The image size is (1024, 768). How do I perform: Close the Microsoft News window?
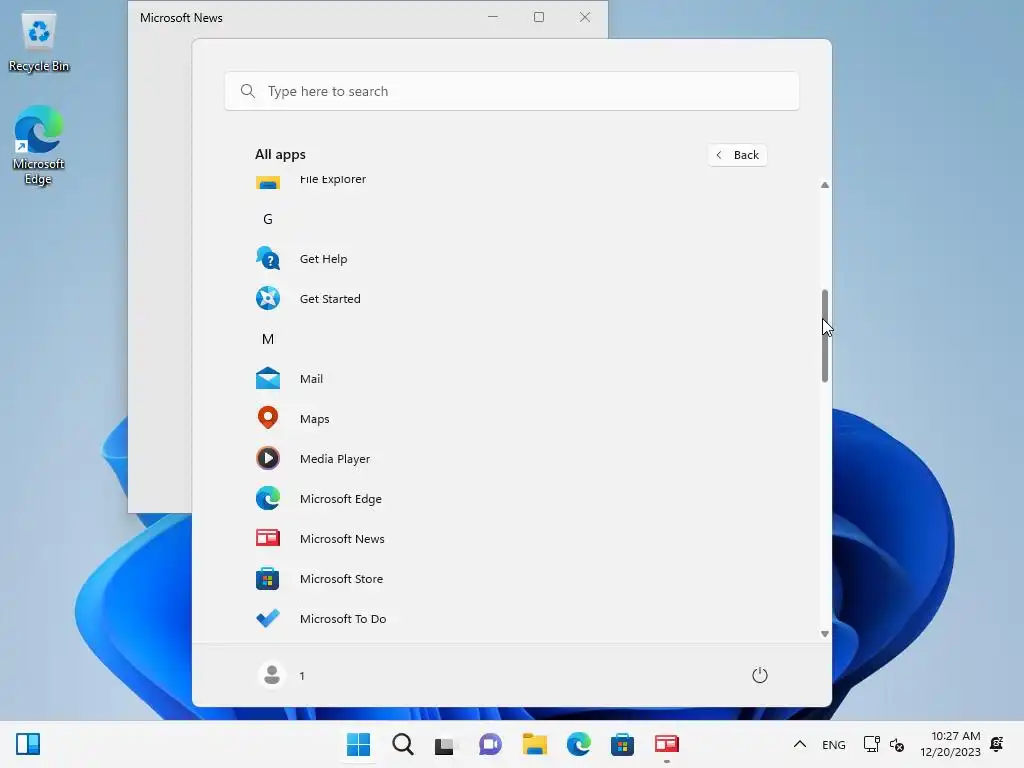point(585,18)
